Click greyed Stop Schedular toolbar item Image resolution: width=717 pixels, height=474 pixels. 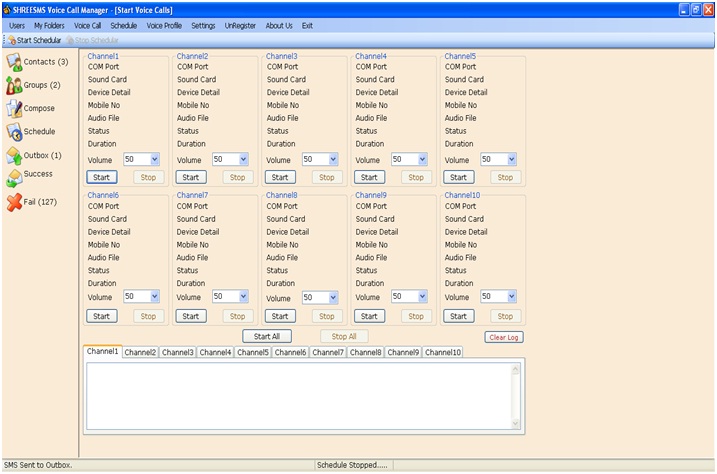coord(92,40)
